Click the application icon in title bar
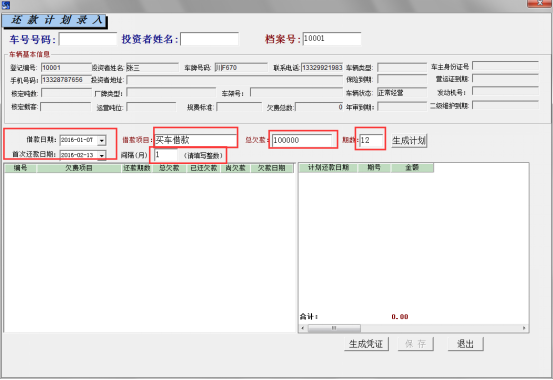 pyautogui.click(x=6, y=5)
